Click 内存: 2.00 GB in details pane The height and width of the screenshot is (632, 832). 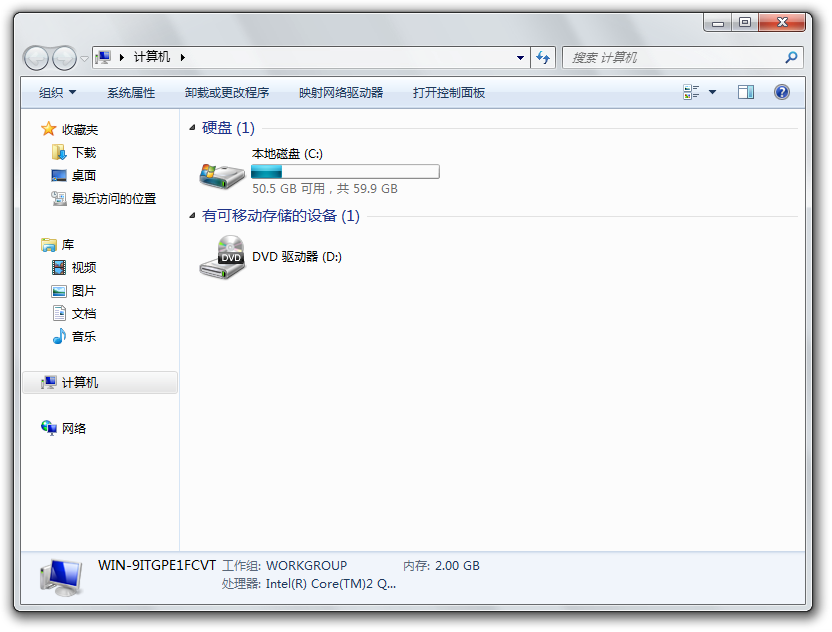tap(441, 566)
